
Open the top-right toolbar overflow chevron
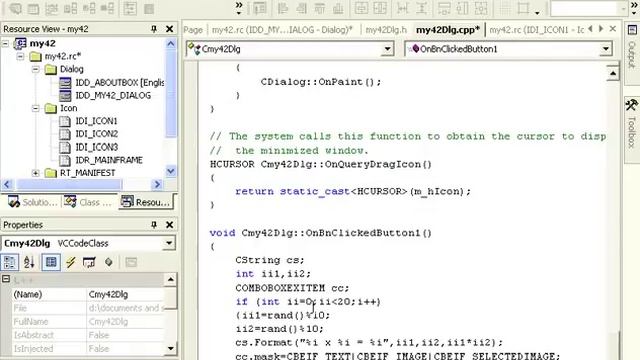click(634, 7)
